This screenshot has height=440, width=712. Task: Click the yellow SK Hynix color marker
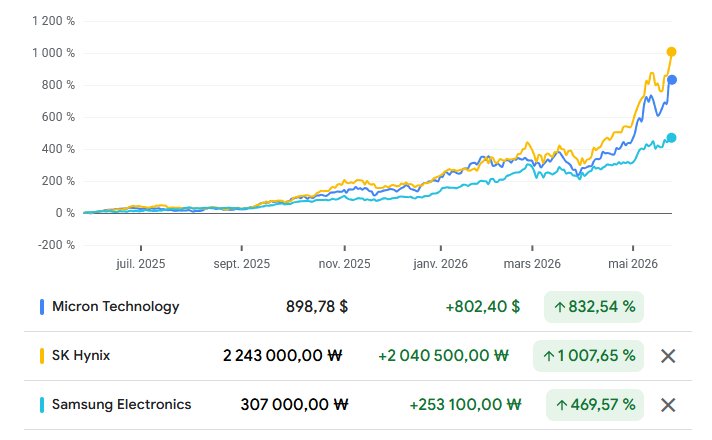coord(42,356)
